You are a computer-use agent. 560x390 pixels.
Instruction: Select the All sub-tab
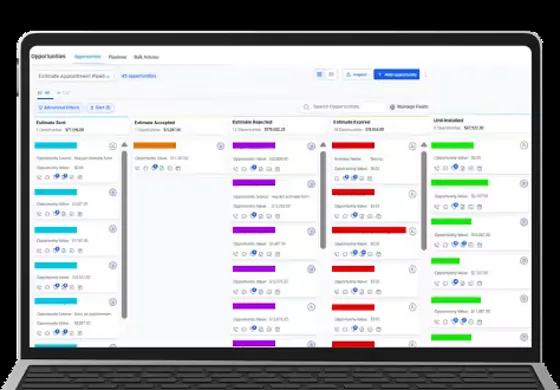[45, 93]
